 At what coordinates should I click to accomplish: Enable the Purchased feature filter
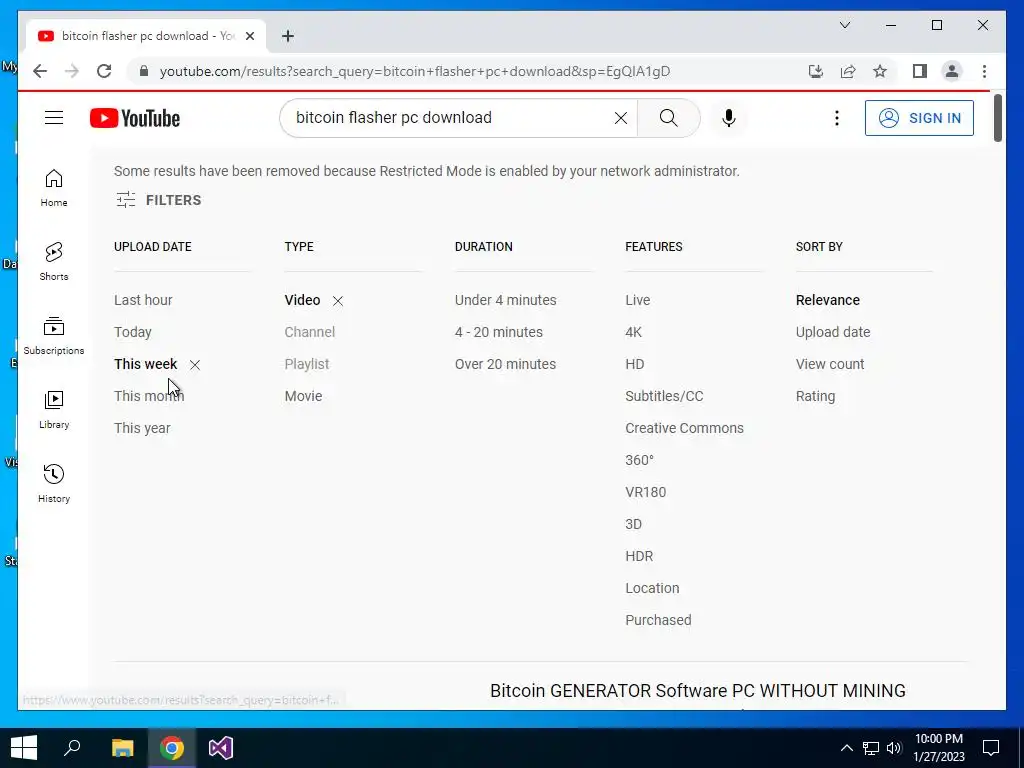(658, 620)
